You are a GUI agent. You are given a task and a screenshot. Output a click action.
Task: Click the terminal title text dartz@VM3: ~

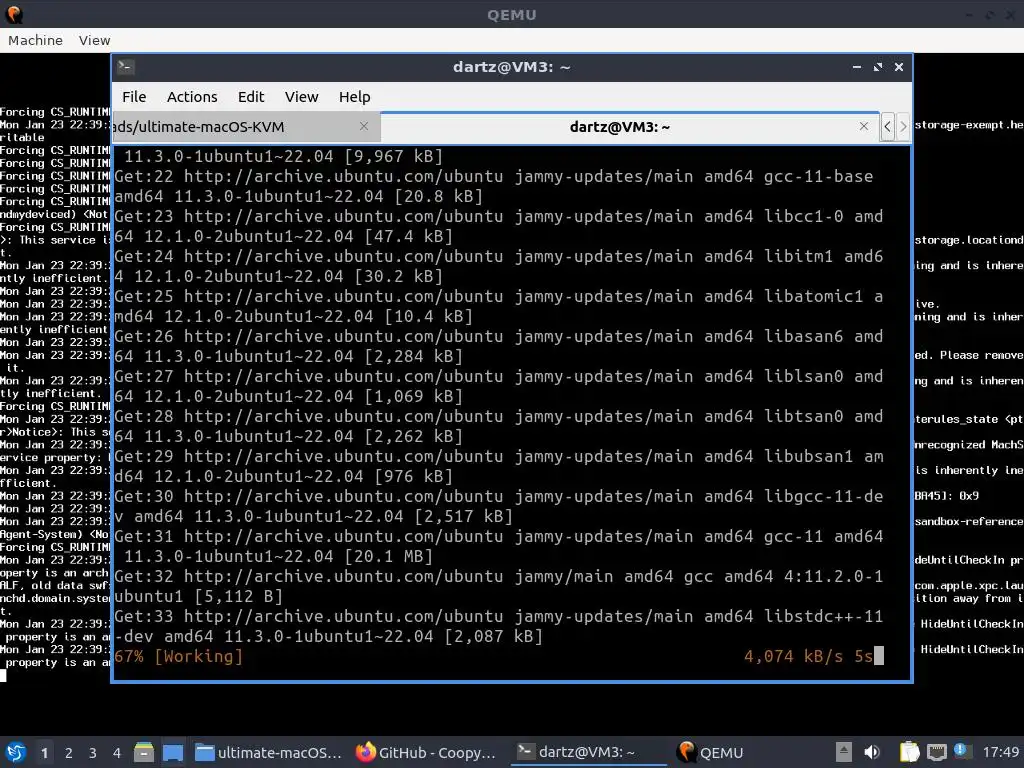pos(511,67)
